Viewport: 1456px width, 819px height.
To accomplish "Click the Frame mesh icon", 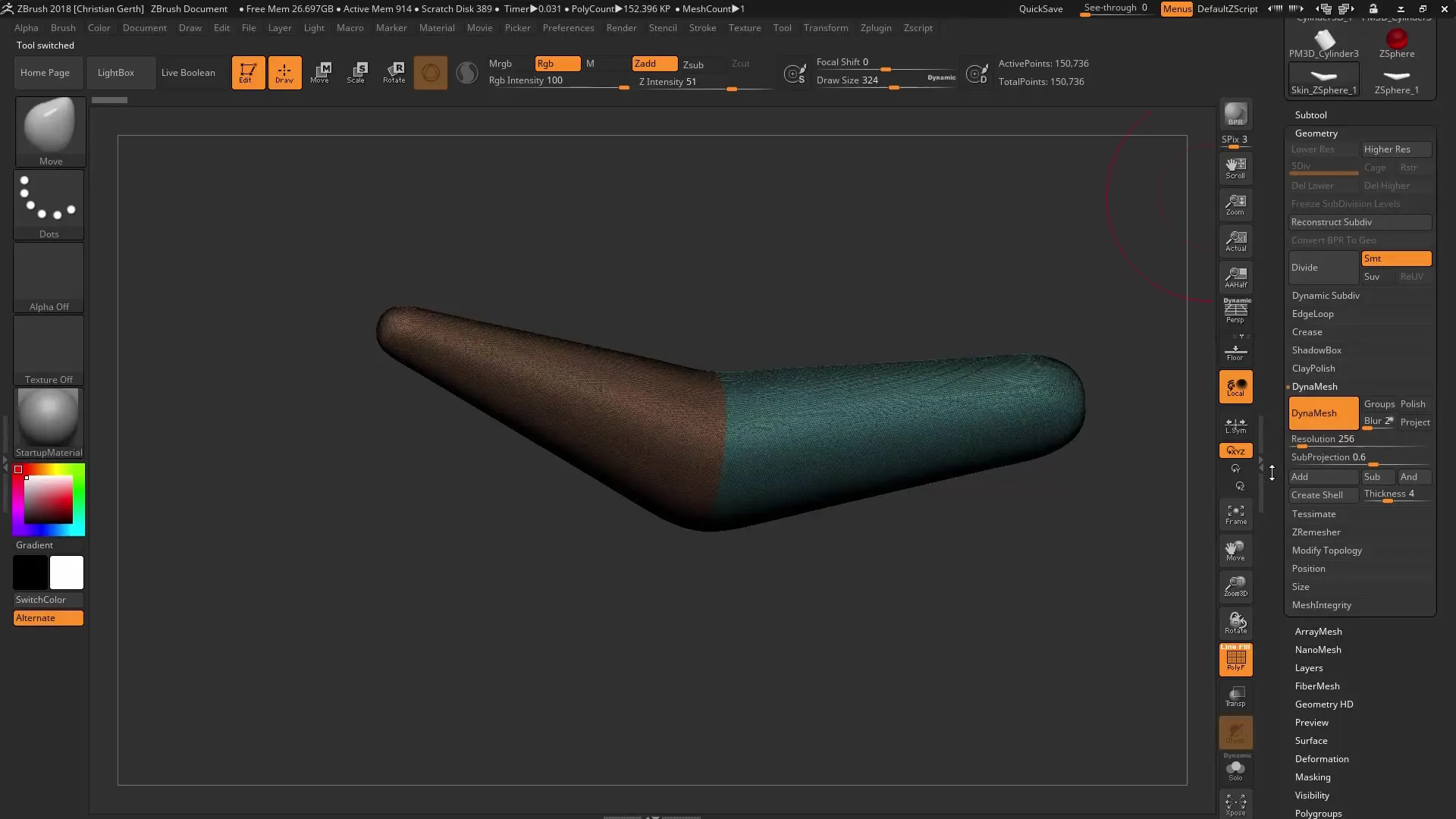I will coord(1235,514).
